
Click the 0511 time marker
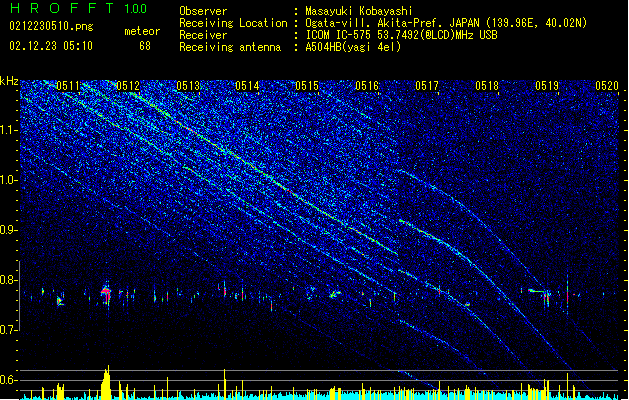click(68, 86)
